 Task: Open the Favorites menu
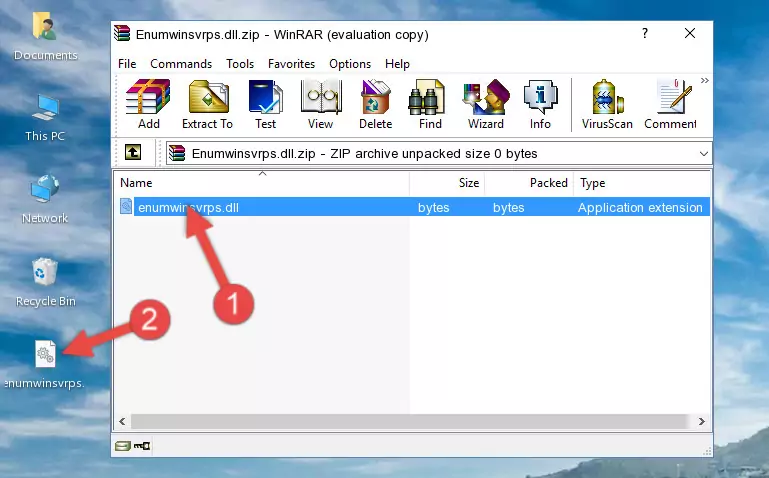pos(291,64)
